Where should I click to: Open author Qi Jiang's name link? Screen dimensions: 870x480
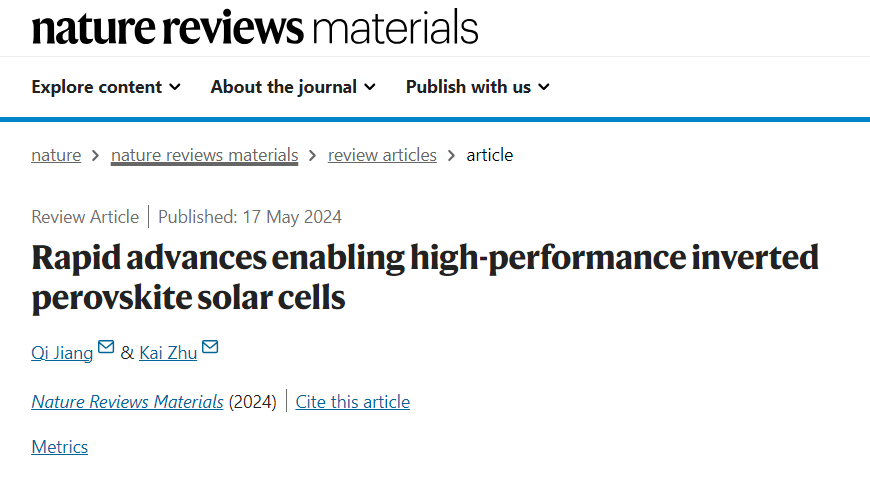pos(62,352)
